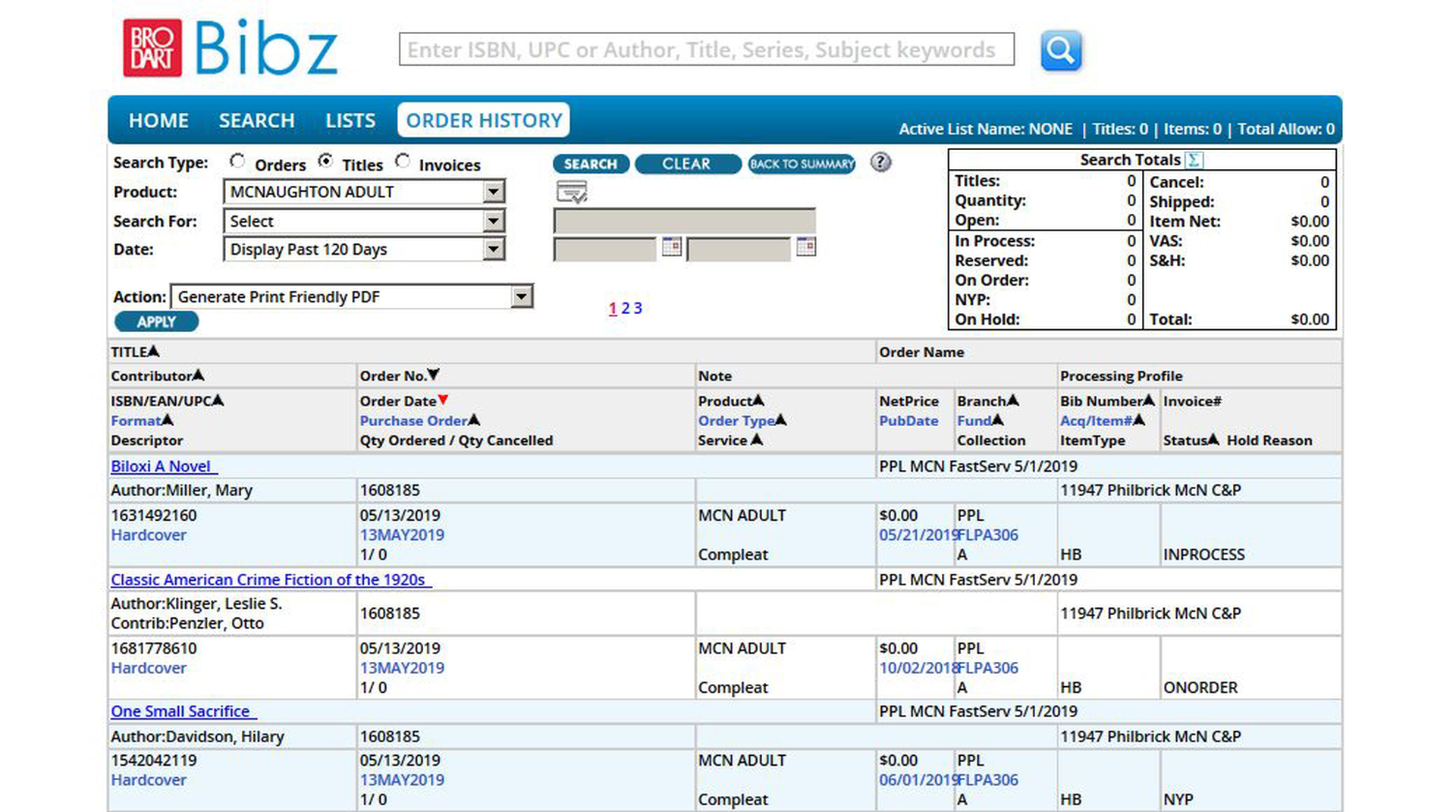Click ISBN 1681778610
Screen dimensions: 1456x812
tap(154, 649)
